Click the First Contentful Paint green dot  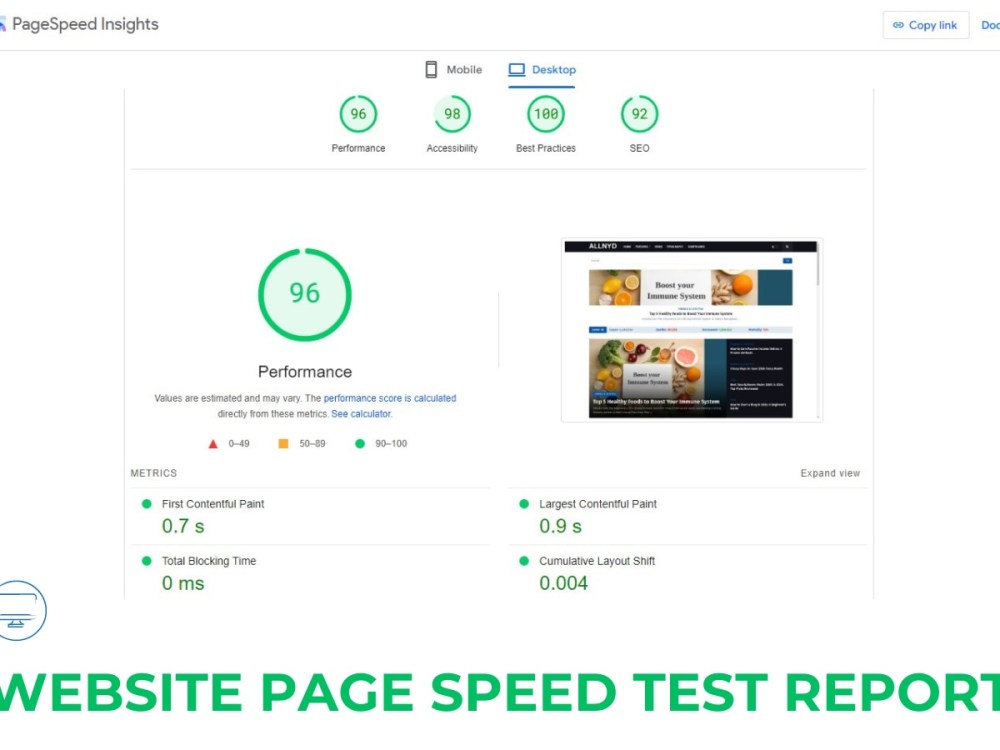click(147, 504)
